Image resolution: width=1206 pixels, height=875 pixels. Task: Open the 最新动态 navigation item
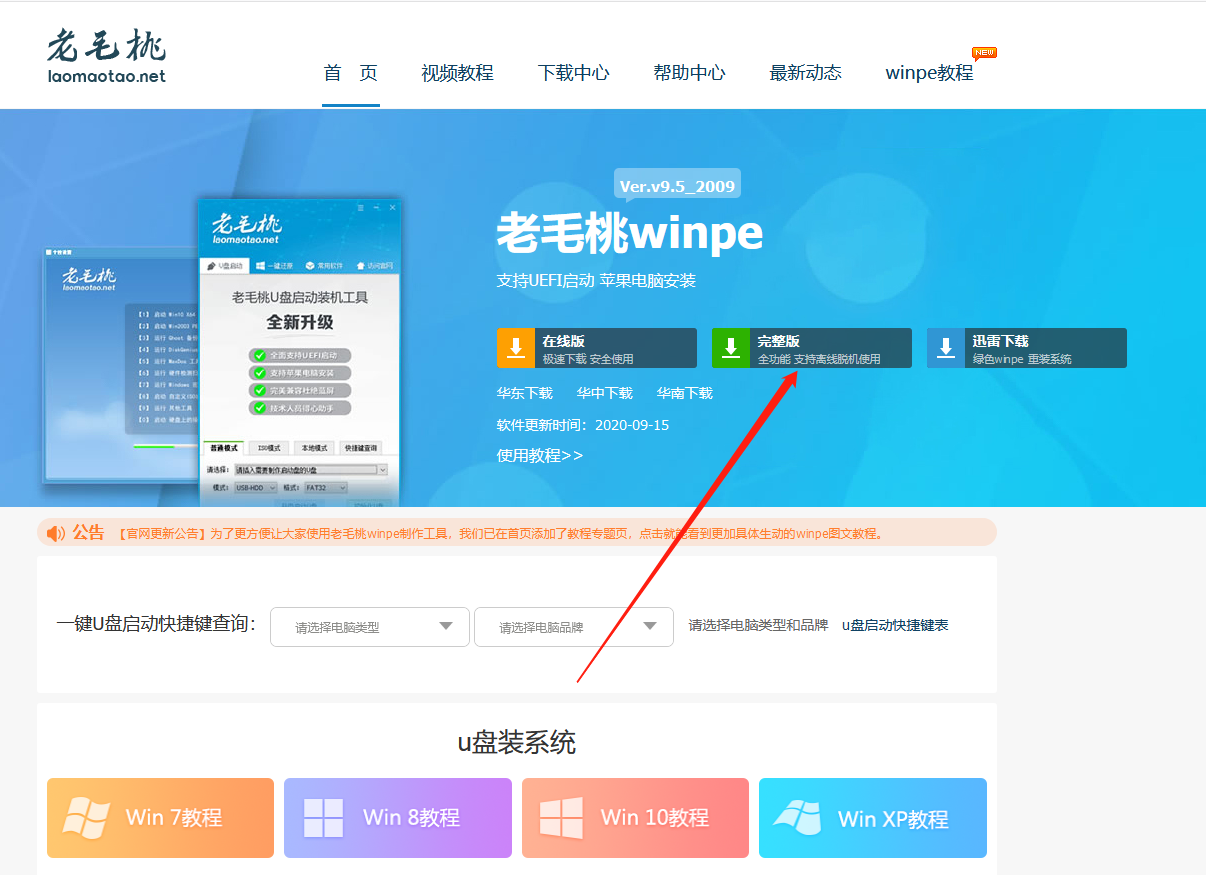805,73
